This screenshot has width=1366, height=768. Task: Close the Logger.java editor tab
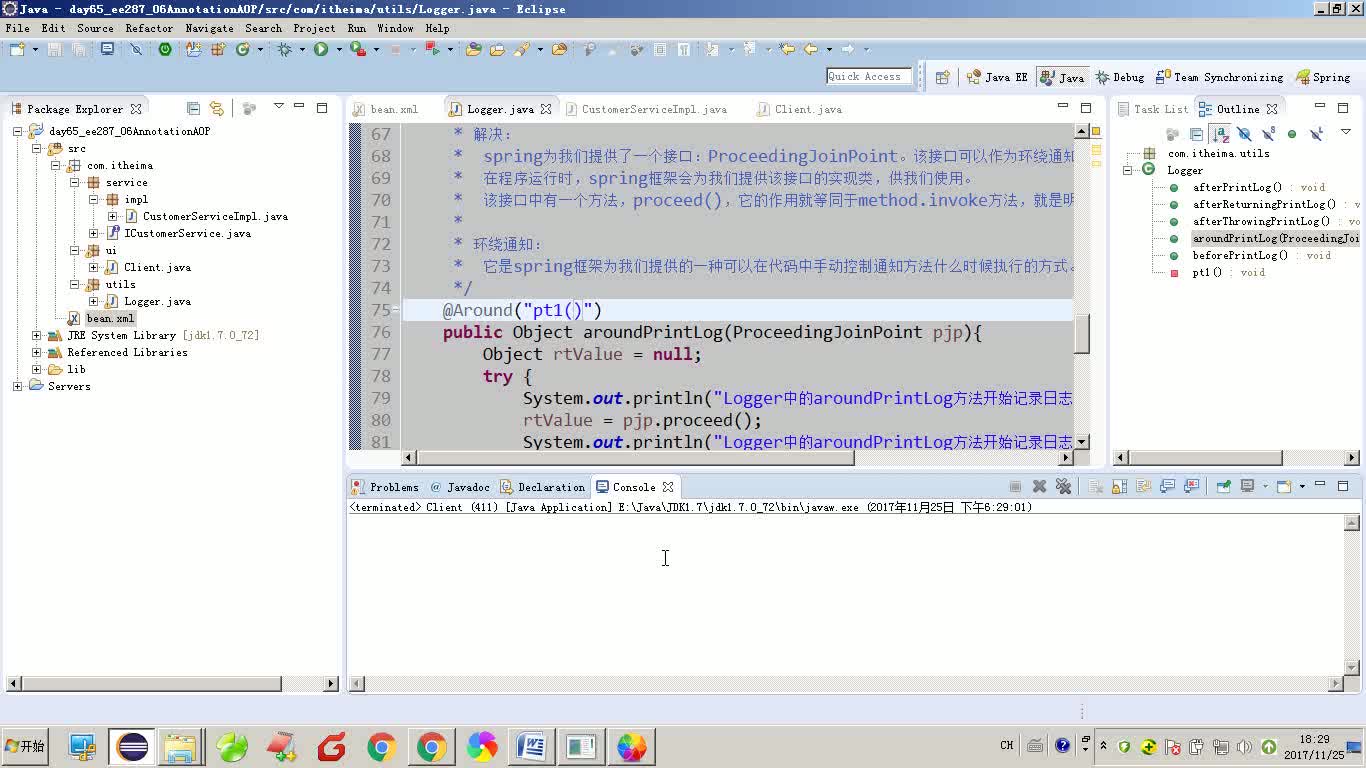pos(546,109)
